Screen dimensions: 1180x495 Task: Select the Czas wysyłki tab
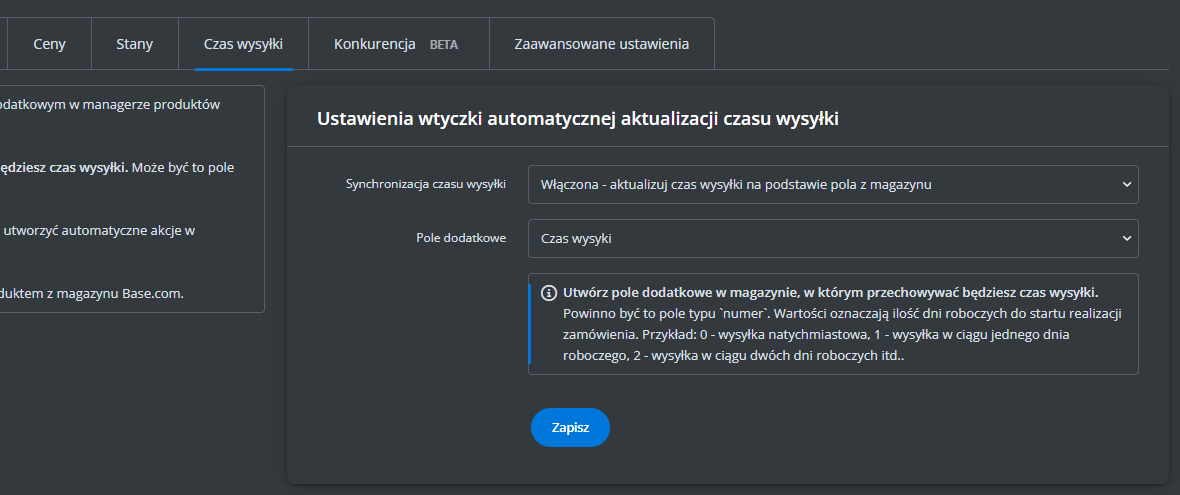tap(243, 44)
